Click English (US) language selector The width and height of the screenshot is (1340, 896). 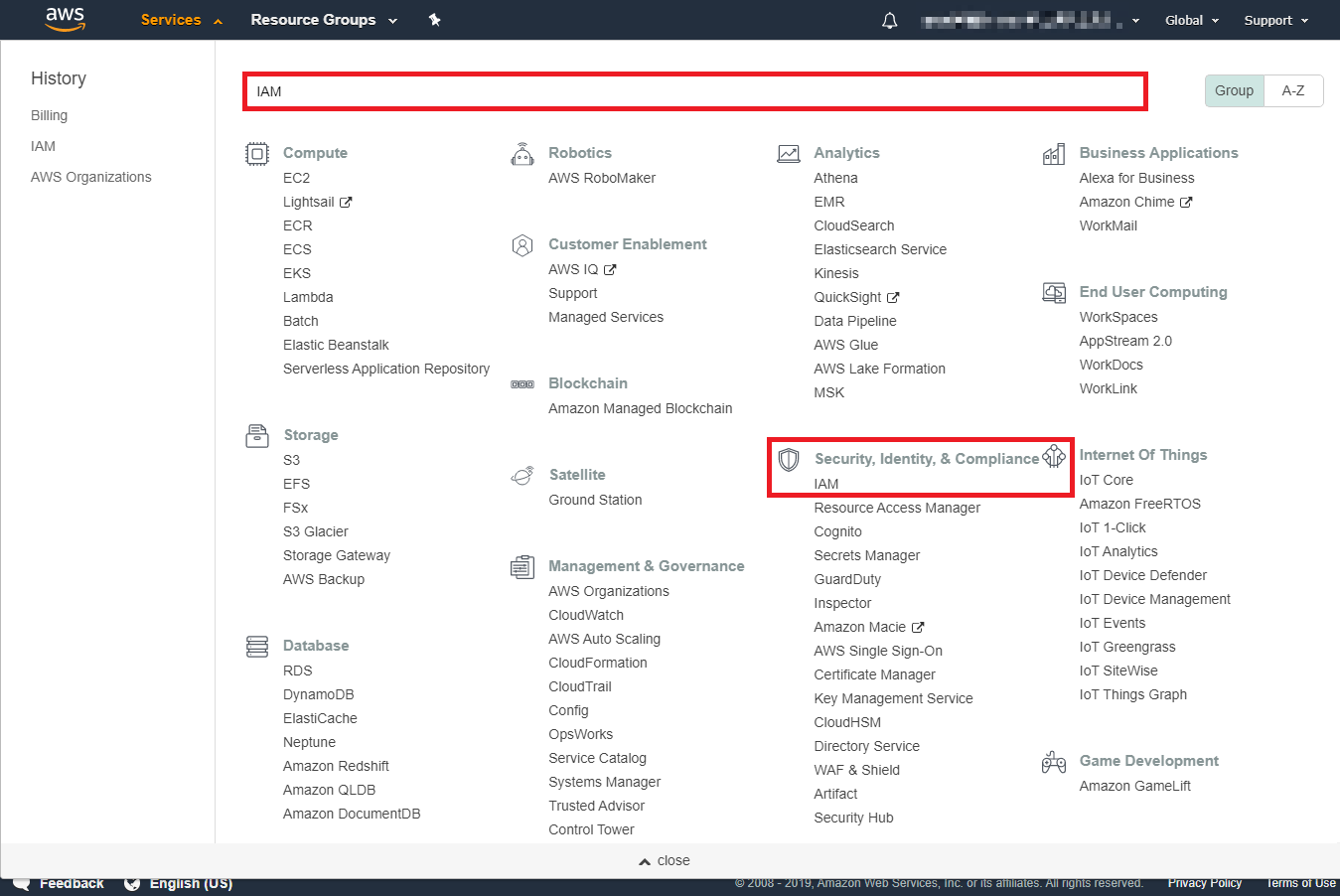[x=191, y=883]
